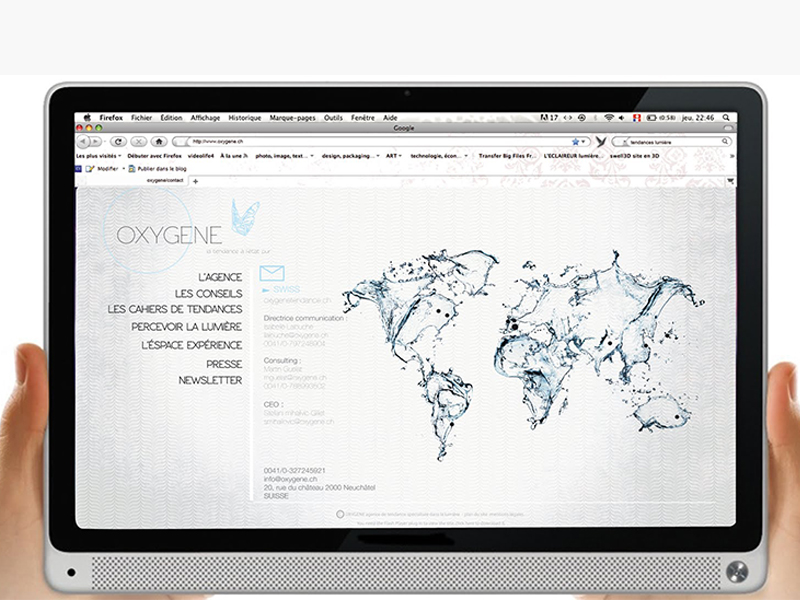Go to the NEWSLETTER link

(x=210, y=381)
